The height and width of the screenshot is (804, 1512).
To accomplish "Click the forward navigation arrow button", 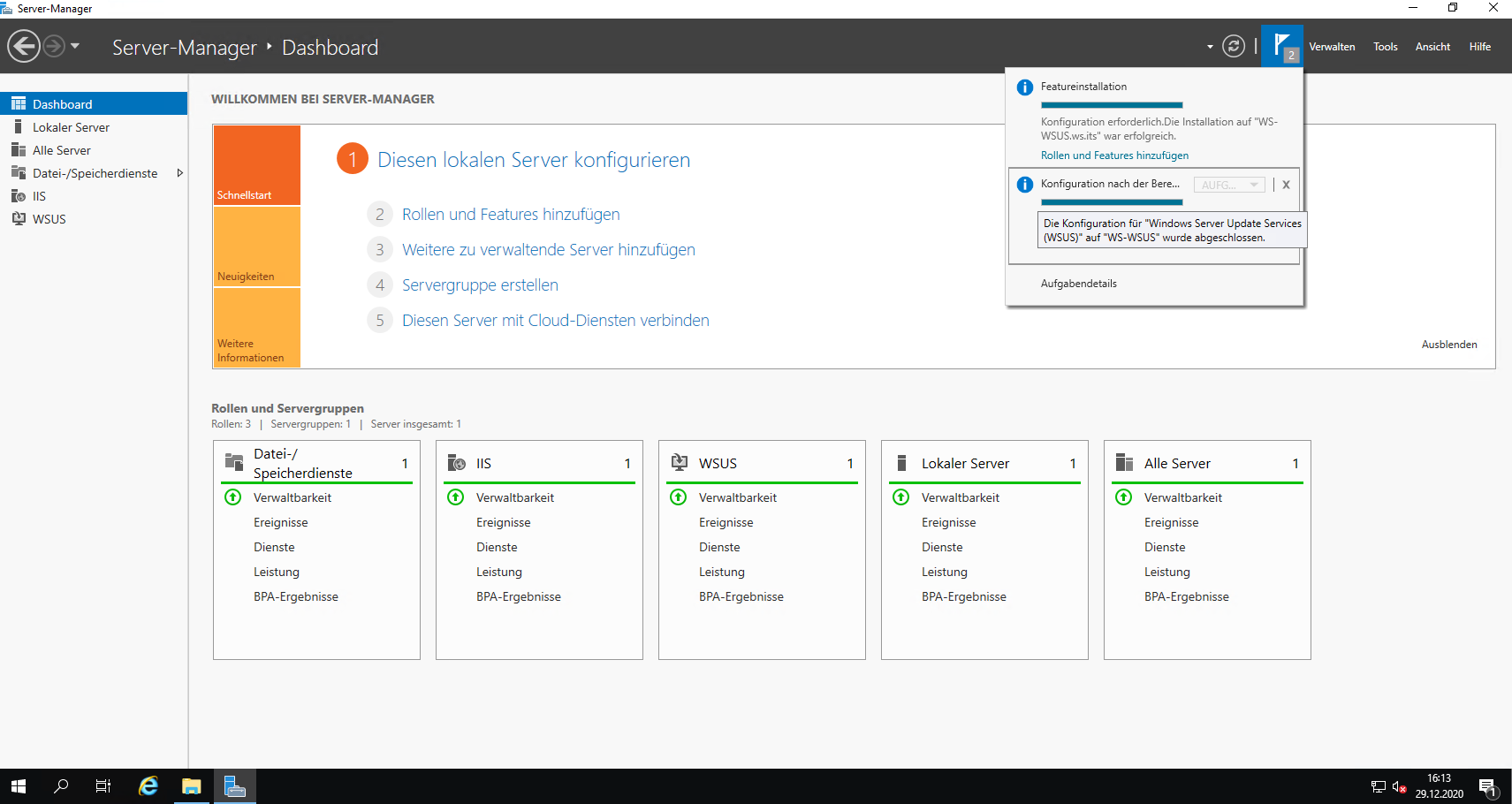I will 54,46.
